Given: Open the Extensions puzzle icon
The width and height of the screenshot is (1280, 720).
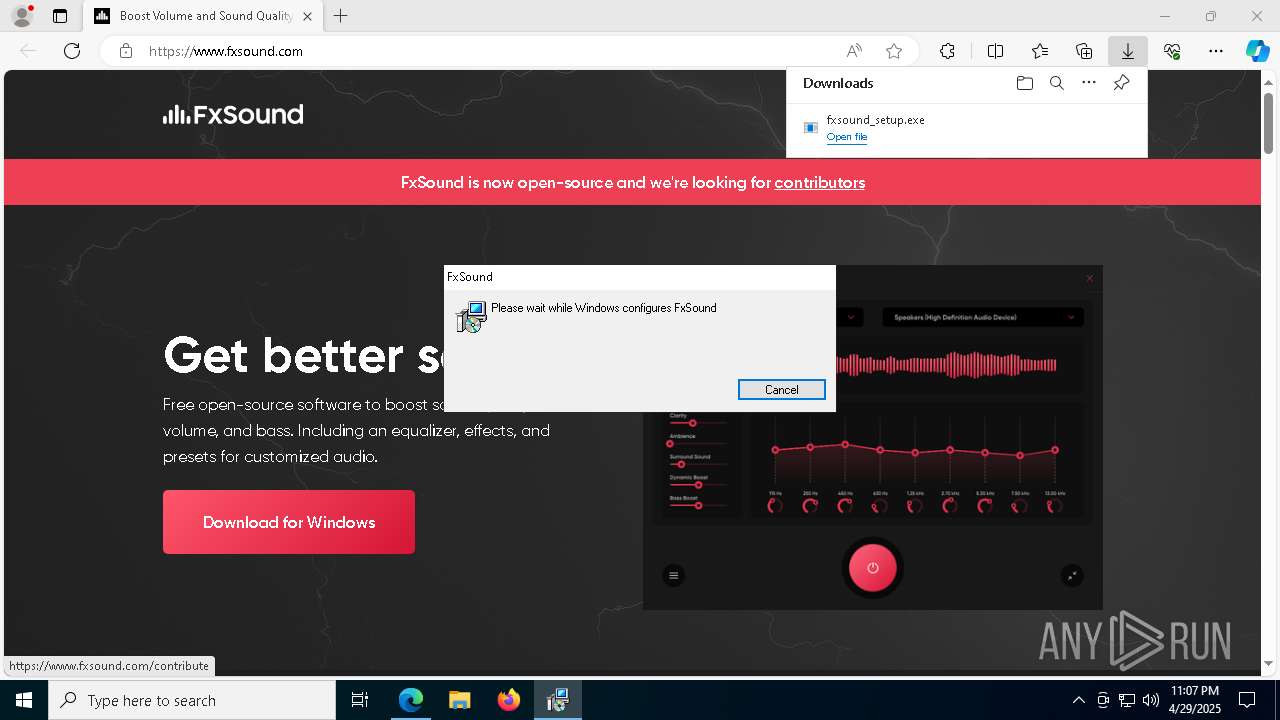Looking at the screenshot, I should (947, 51).
